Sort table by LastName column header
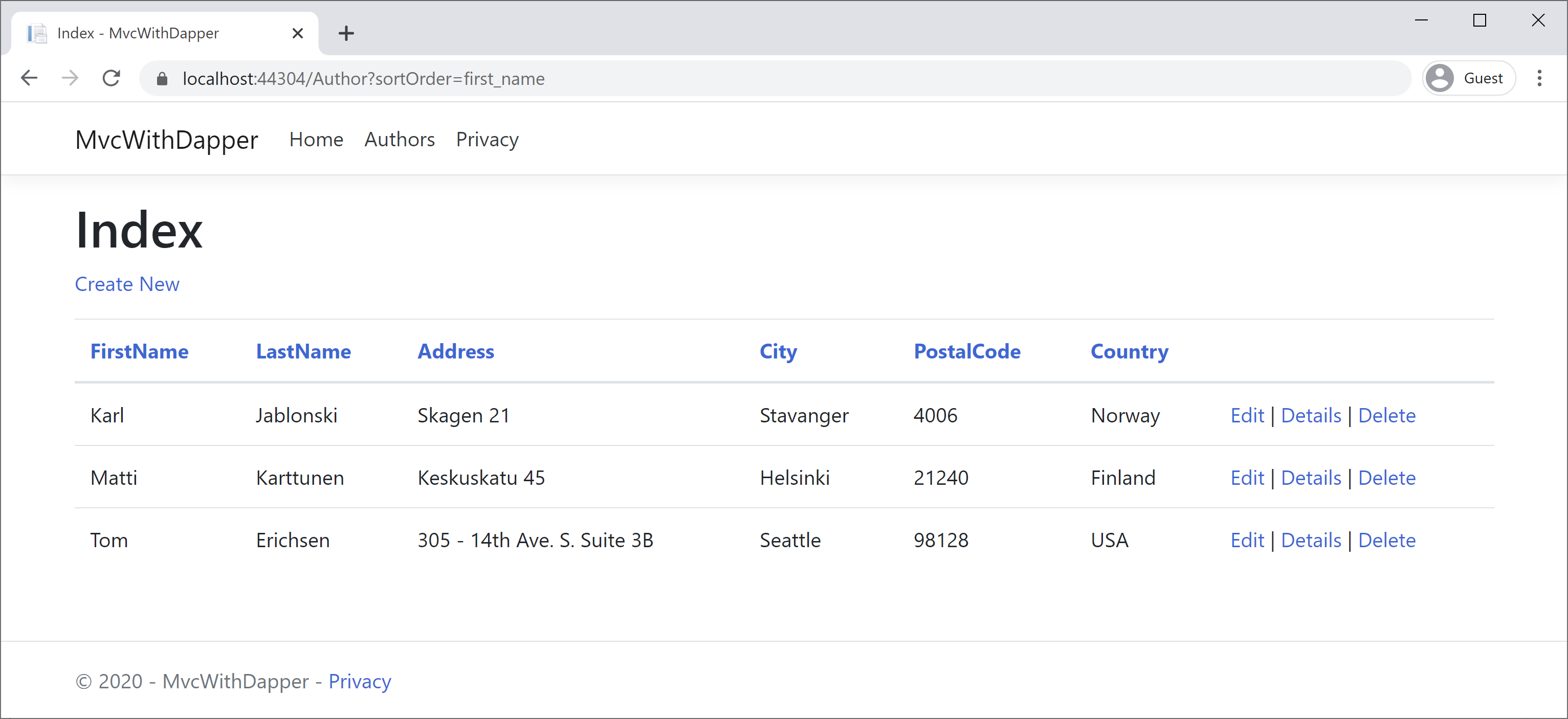This screenshot has height=719, width=1568. click(x=303, y=351)
